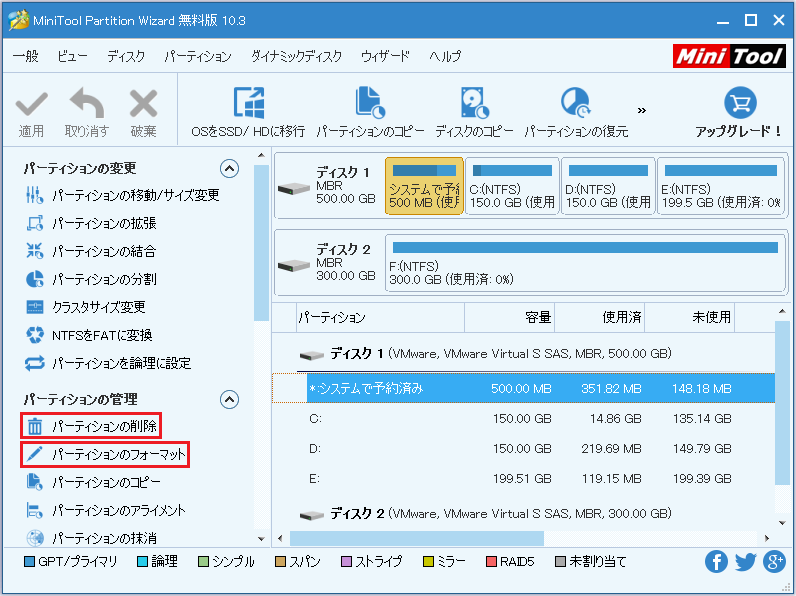Open the ヘルプ menu
This screenshot has height=596, width=796.
point(445,56)
